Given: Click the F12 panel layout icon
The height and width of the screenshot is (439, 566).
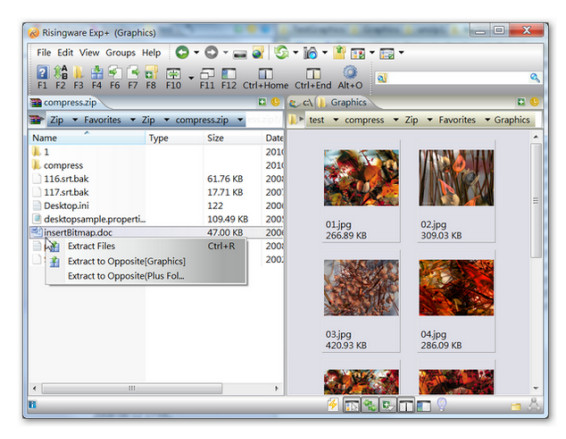Looking at the screenshot, I should (228, 74).
